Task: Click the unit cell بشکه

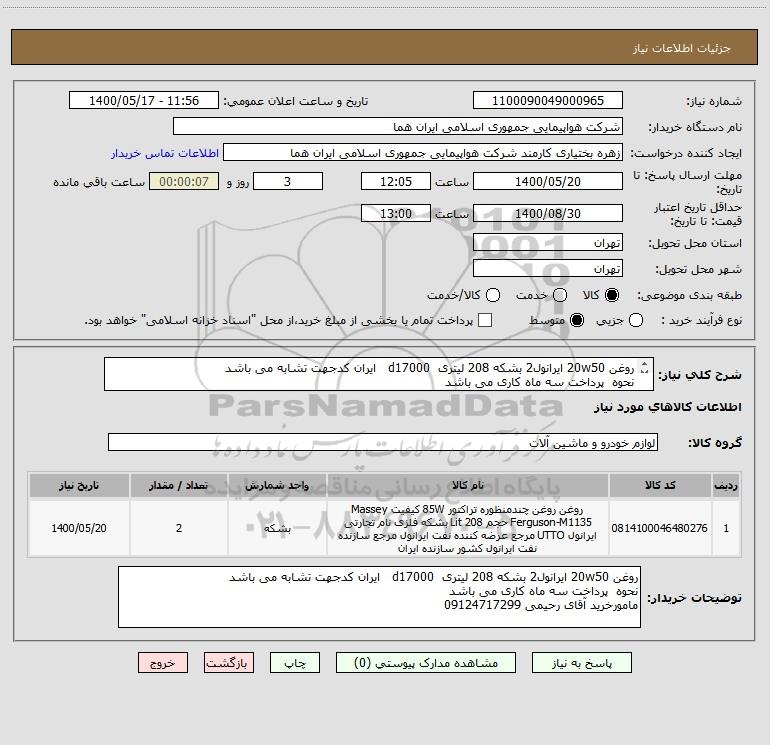Action: pos(277,528)
